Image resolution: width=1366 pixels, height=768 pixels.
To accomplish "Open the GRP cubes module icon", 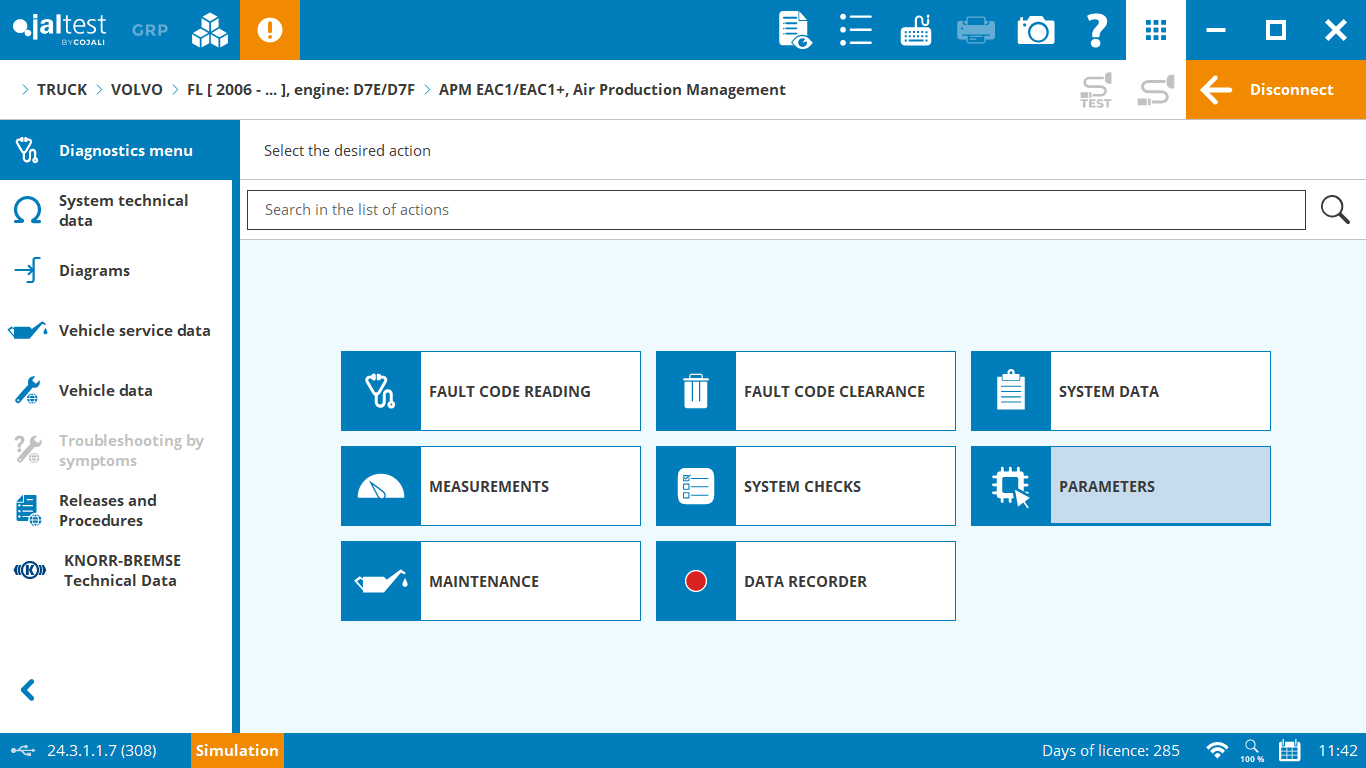I will click(x=210, y=30).
